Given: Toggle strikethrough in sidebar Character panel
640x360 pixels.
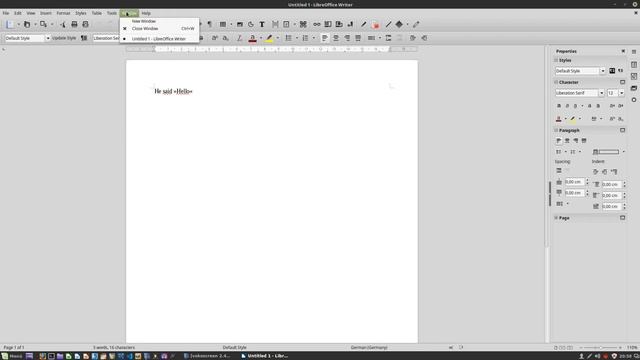Looking at the screenshot, I should [x=589, y=106].
